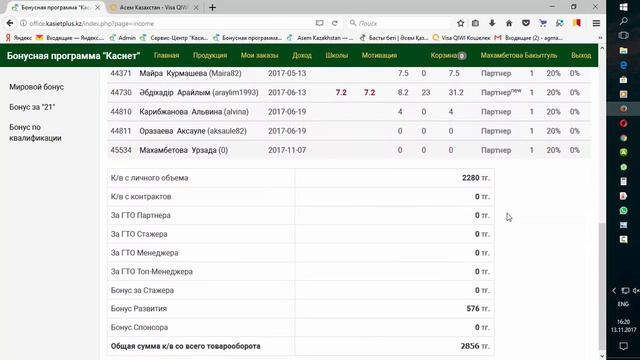Viewport: 640px width, 360px height.
Task: Go to Мои заказы
Action: click(x=259, y=55)
